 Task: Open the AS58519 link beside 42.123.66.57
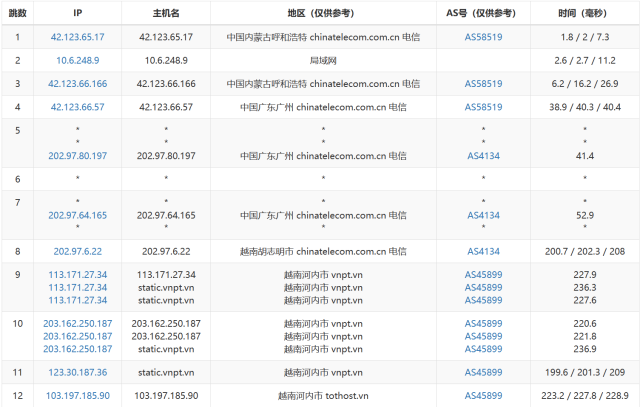483,107
